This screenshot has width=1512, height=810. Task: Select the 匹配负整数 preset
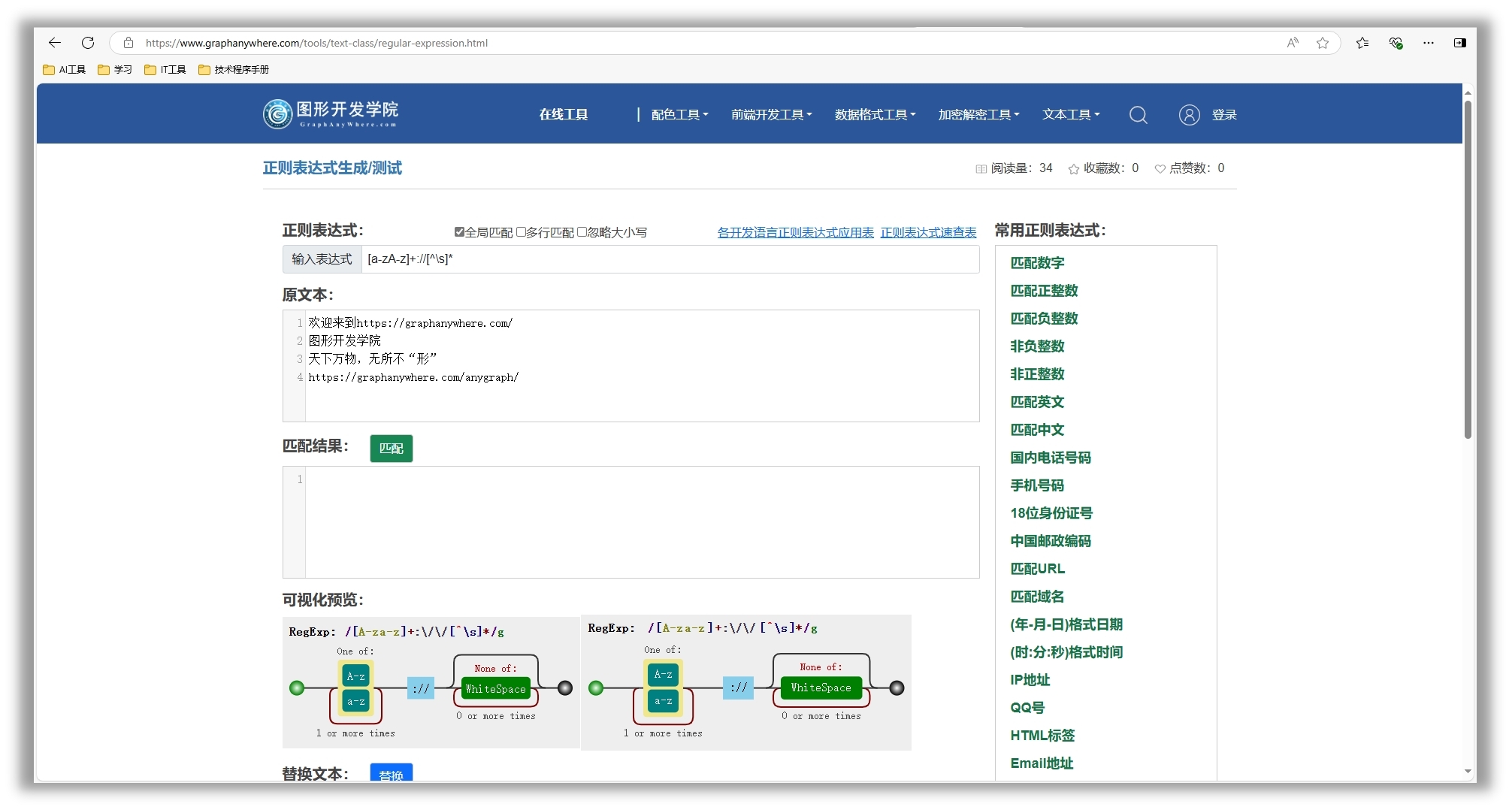point(1044,319)
